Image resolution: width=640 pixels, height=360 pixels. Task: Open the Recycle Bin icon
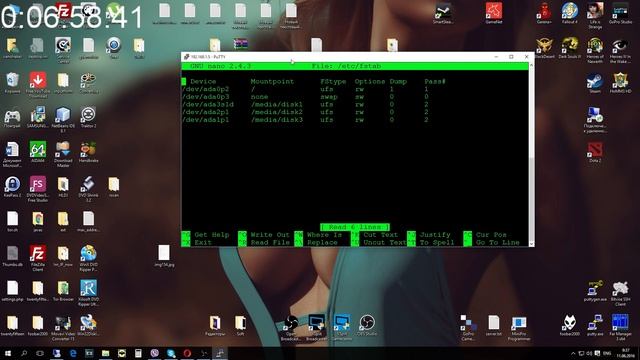tap(12, 82)
